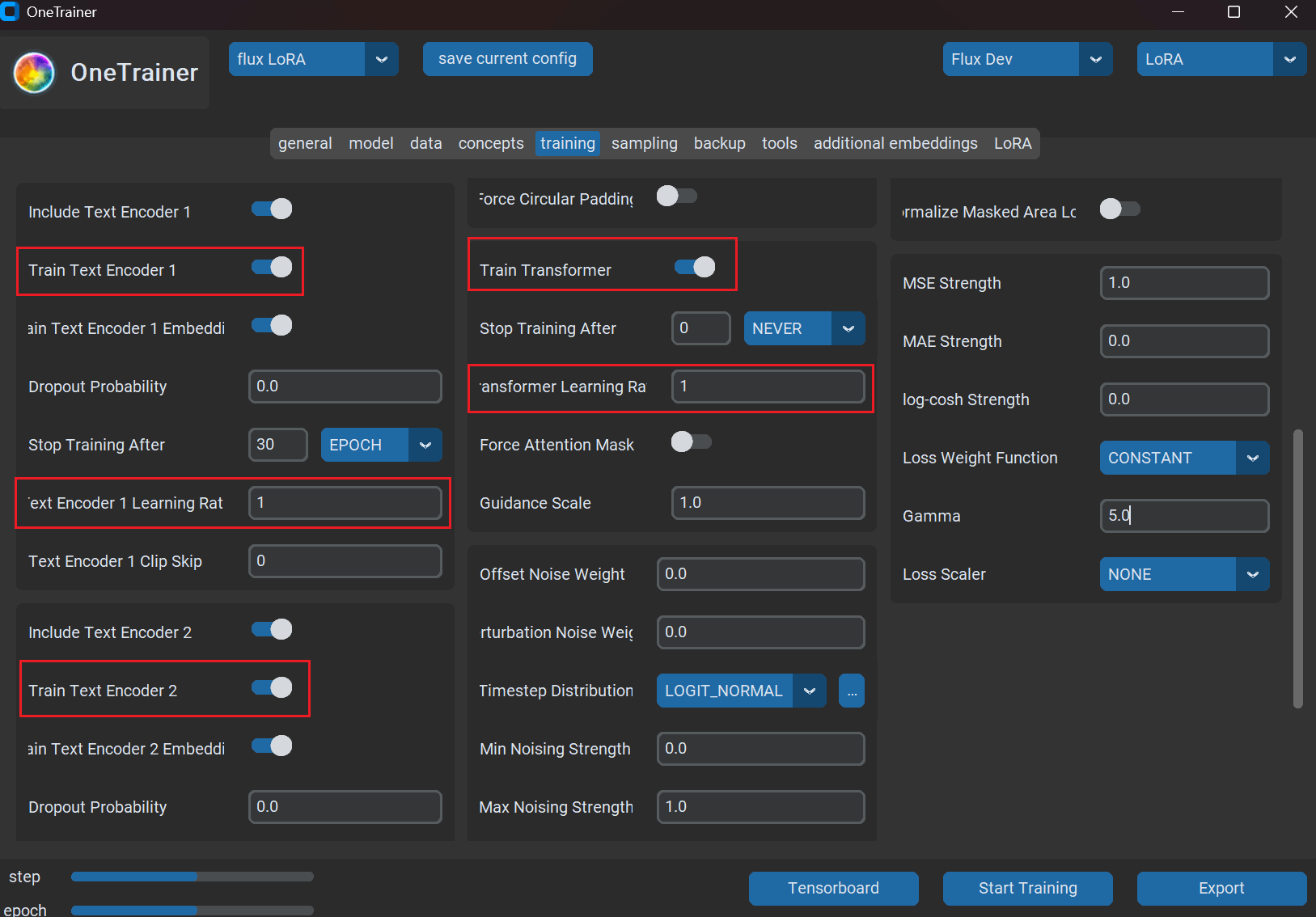Toggle Include Text Encoder 1 switch
The width and height of the screenshot is (1316, 917).
click(272, 209)
